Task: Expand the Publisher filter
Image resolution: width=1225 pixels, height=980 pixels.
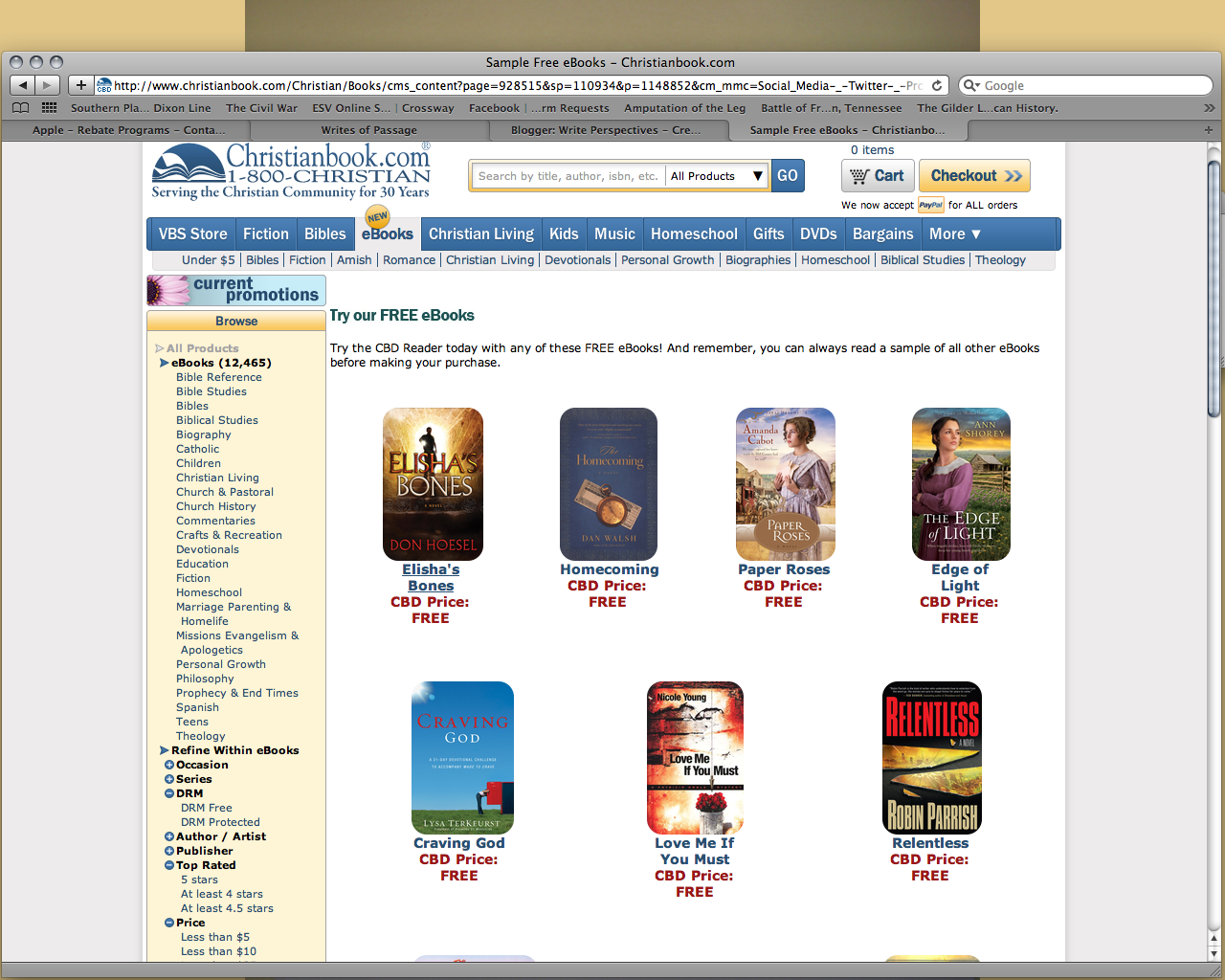Action: 169,851
